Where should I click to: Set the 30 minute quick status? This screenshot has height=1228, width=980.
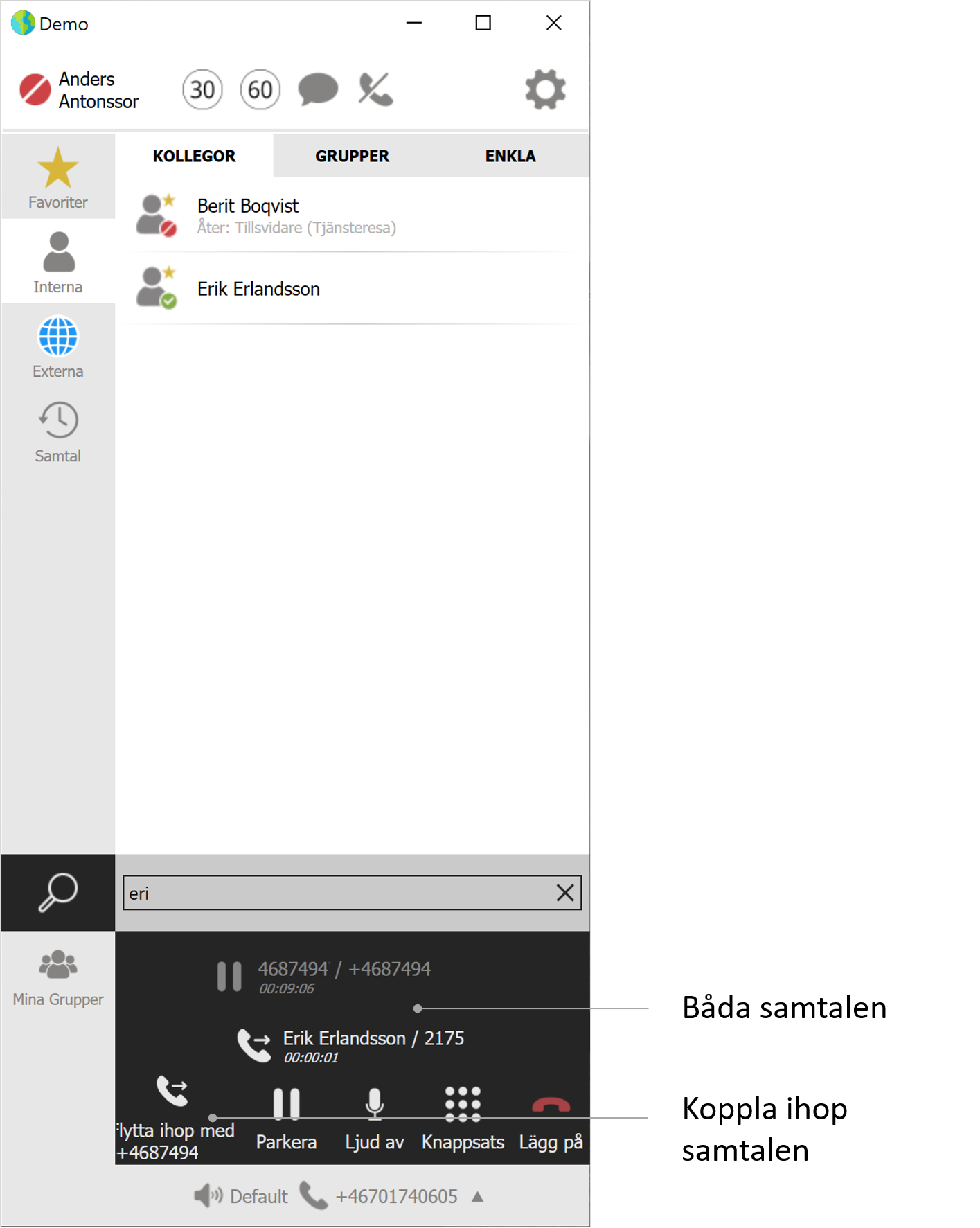pyautogui.click(x=202, y=89)
